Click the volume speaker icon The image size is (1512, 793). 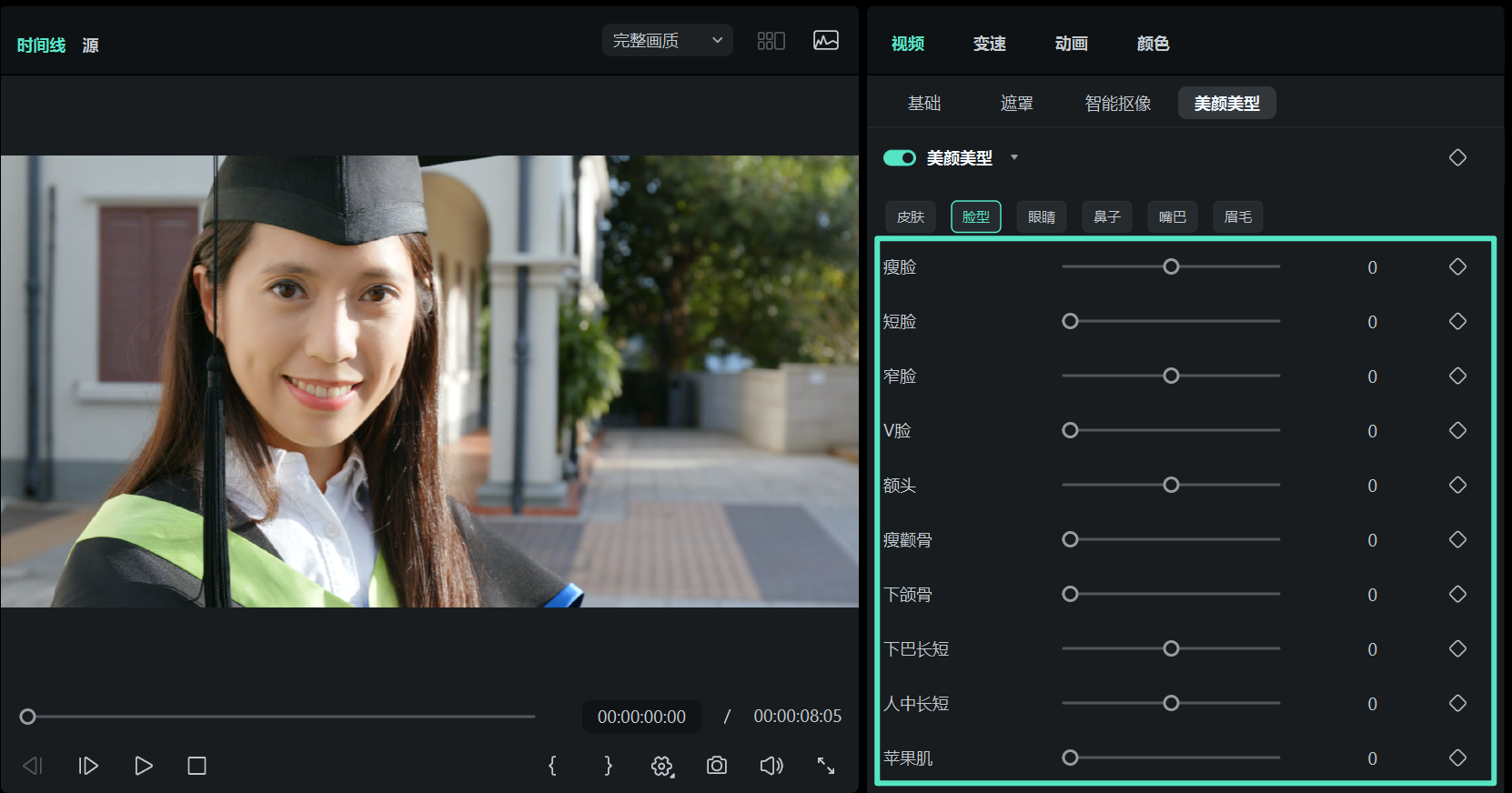(771, 766)
